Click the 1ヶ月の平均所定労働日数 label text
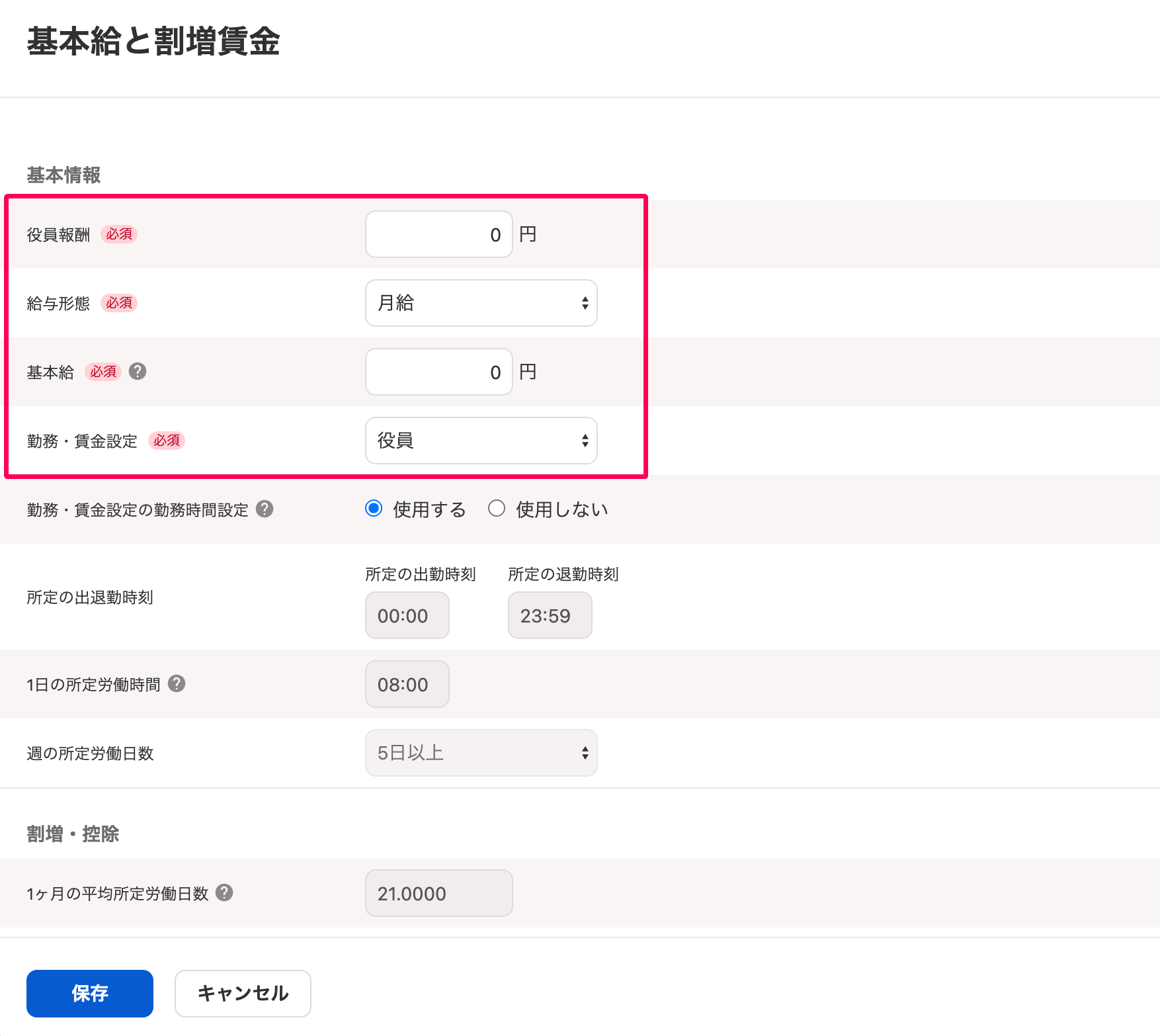 pyautogui.click(x=118, y=894)
